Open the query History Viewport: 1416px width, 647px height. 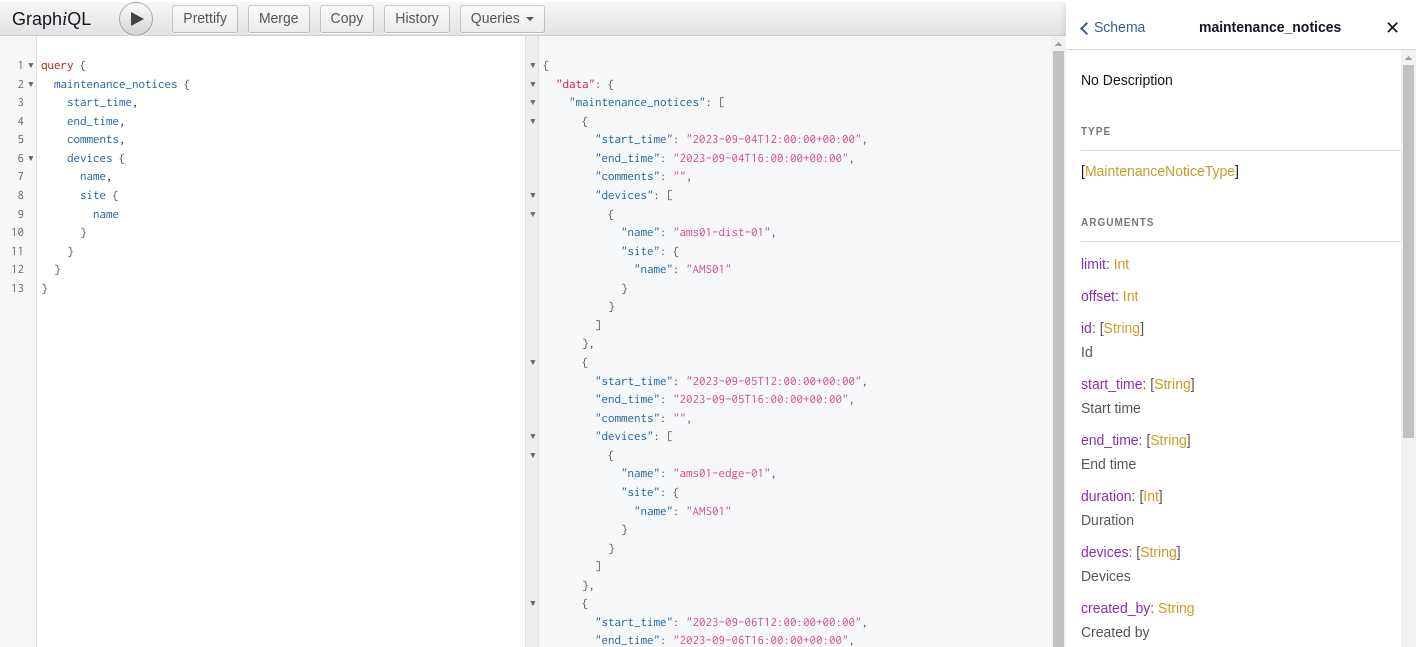[x=417, y=18]
